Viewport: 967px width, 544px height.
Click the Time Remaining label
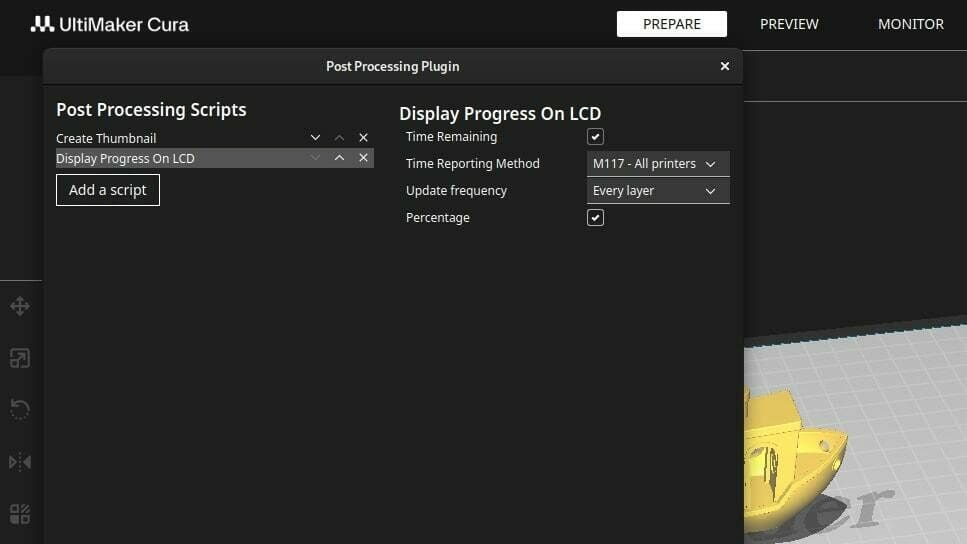click(x=451, y=136)
